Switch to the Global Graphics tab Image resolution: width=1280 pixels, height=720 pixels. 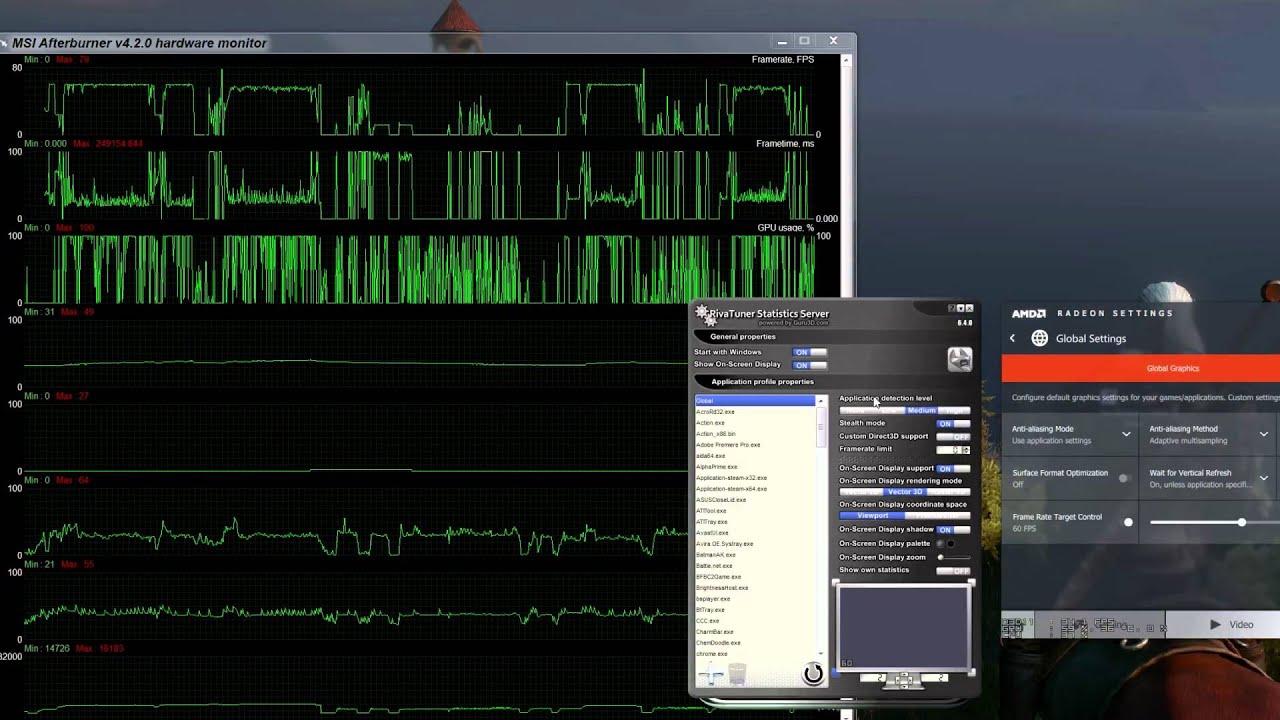click(1172, 368)
